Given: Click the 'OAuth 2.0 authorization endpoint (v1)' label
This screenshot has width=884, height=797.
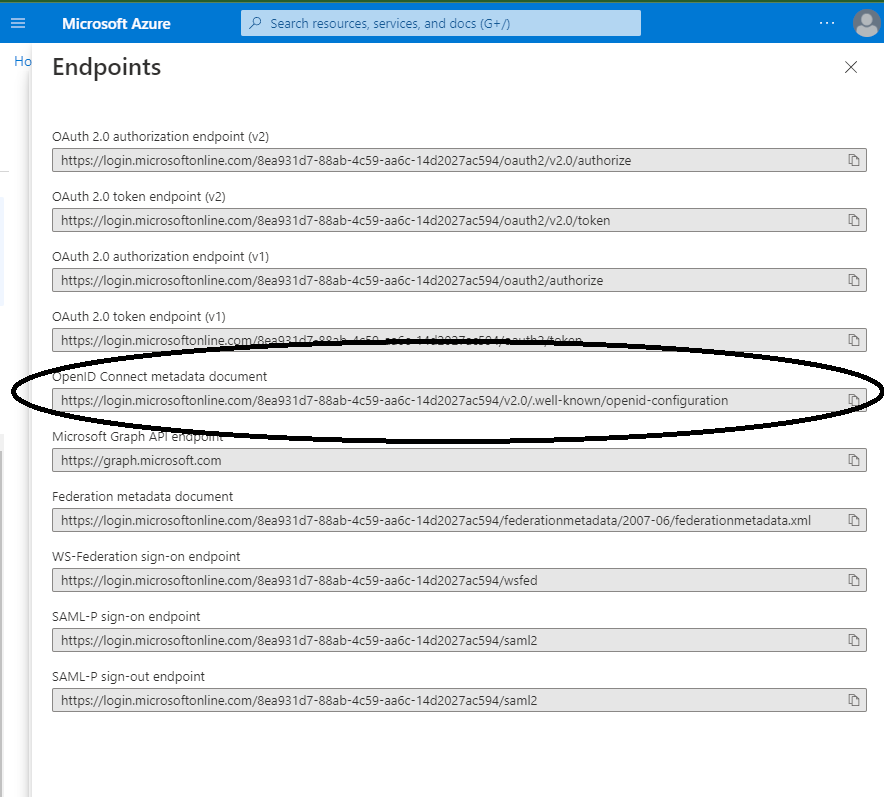Looking at the screenshot, I should pos(161,256).
